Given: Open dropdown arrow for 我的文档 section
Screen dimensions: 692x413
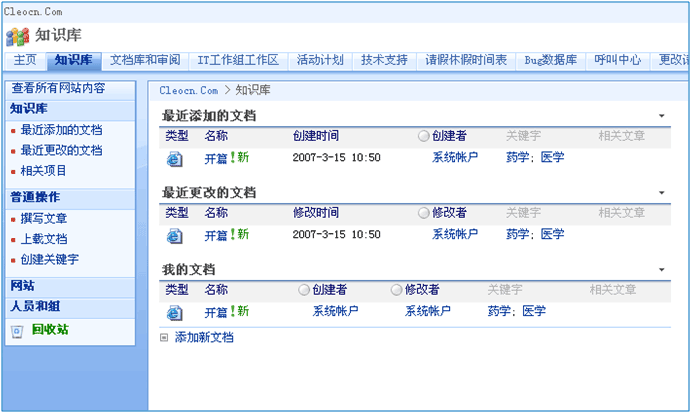Looking at the screenshot, I should coord(662,270).
